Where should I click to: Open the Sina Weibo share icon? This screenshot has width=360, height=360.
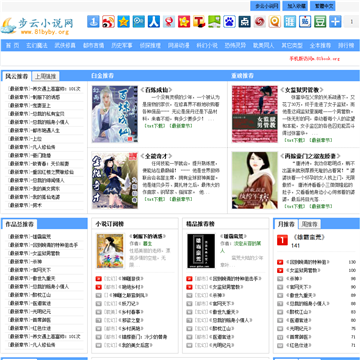coord(108,22)
